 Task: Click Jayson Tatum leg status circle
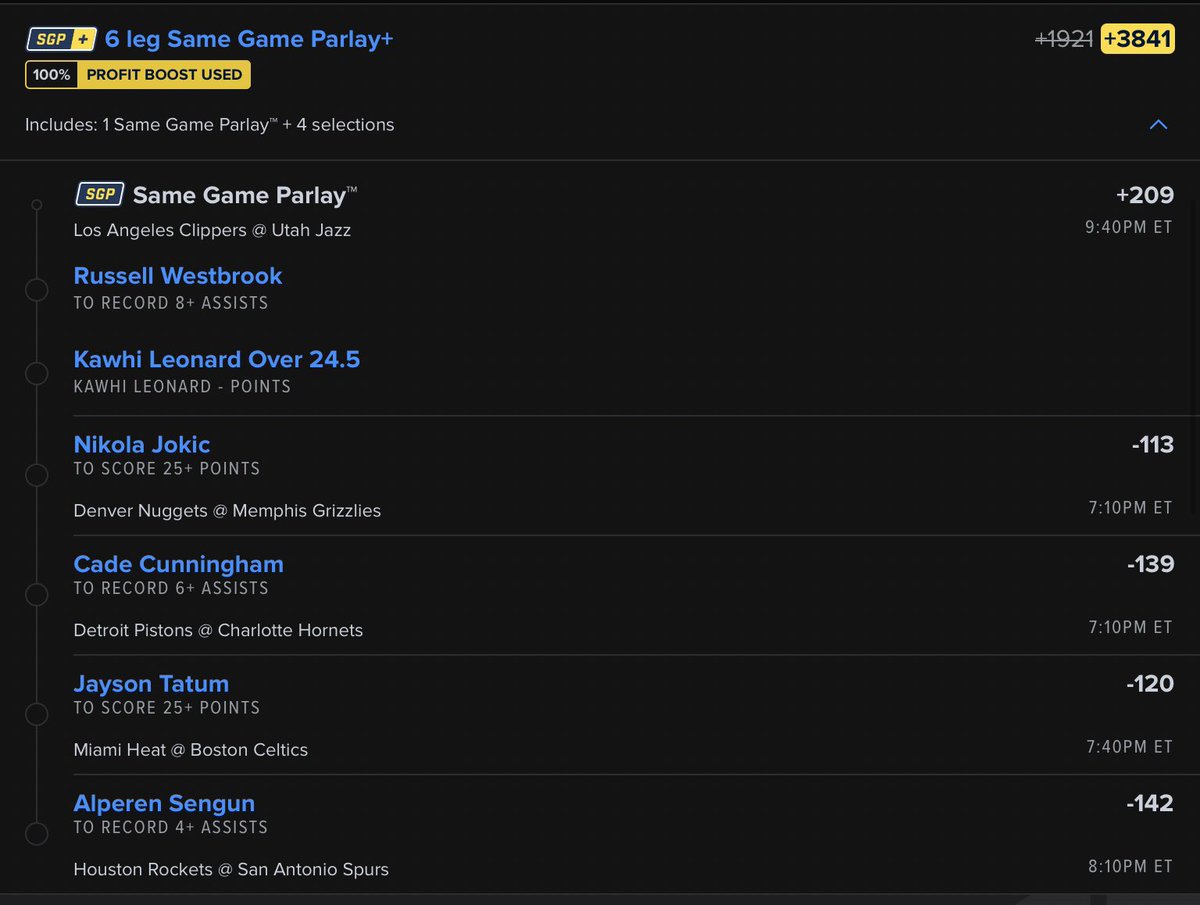click(36, 715)
